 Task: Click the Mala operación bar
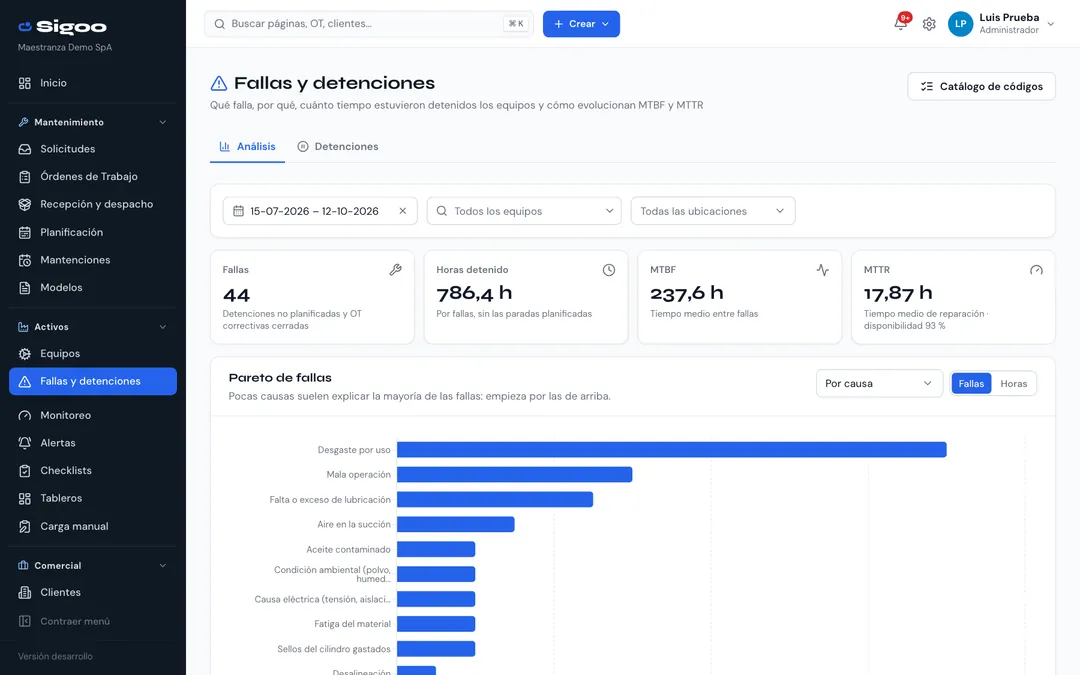coord(515,475)
